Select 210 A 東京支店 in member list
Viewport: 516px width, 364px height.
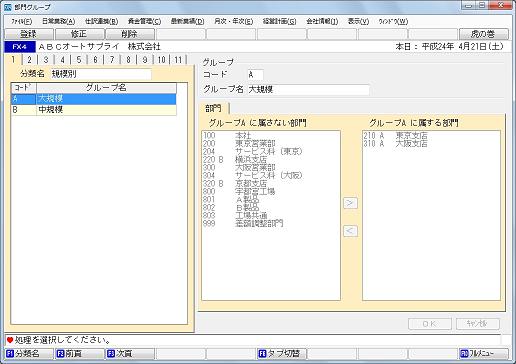431,135
